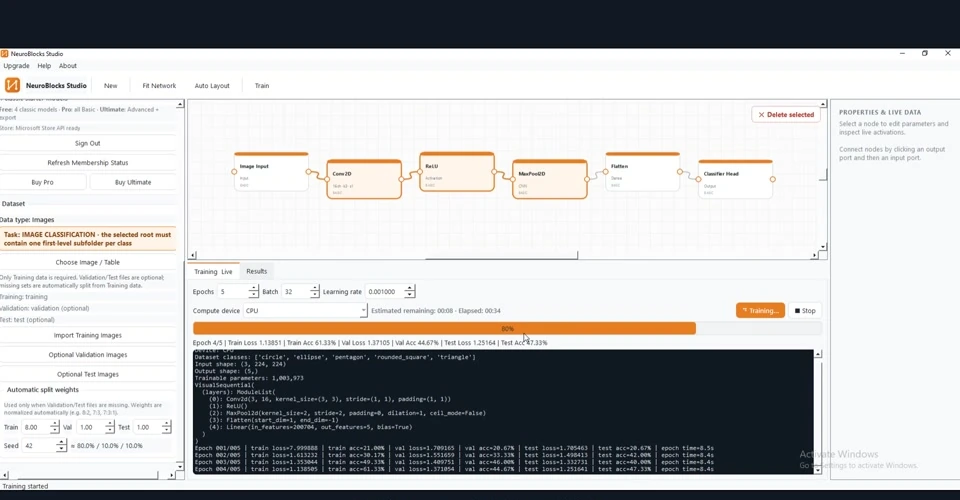The image size is (960, 500).
Task: Click the 'Epoch 4/5' training summary line
Action: [370, 343]
